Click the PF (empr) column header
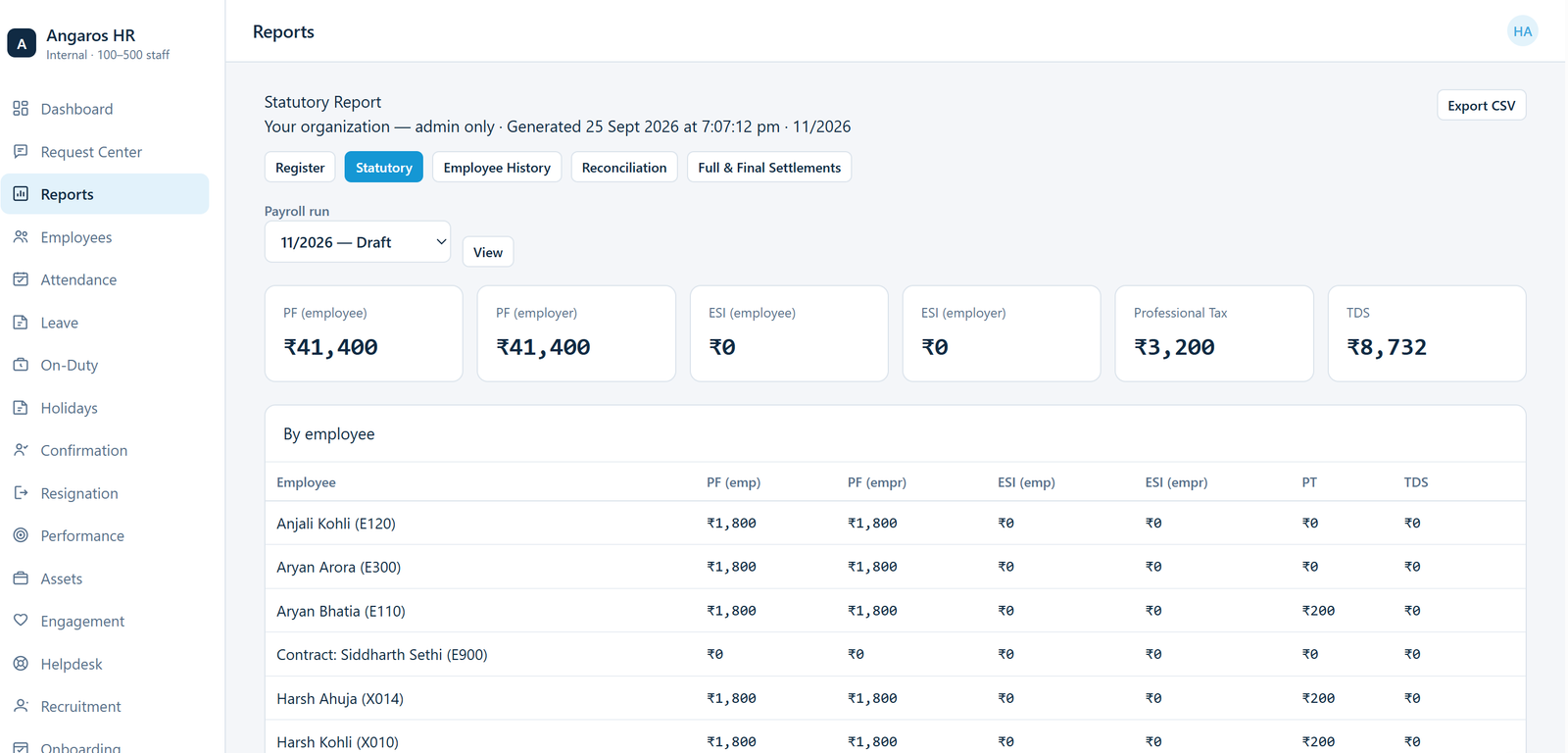Screen dimensions: 1568x753 [x=877, y=482]
